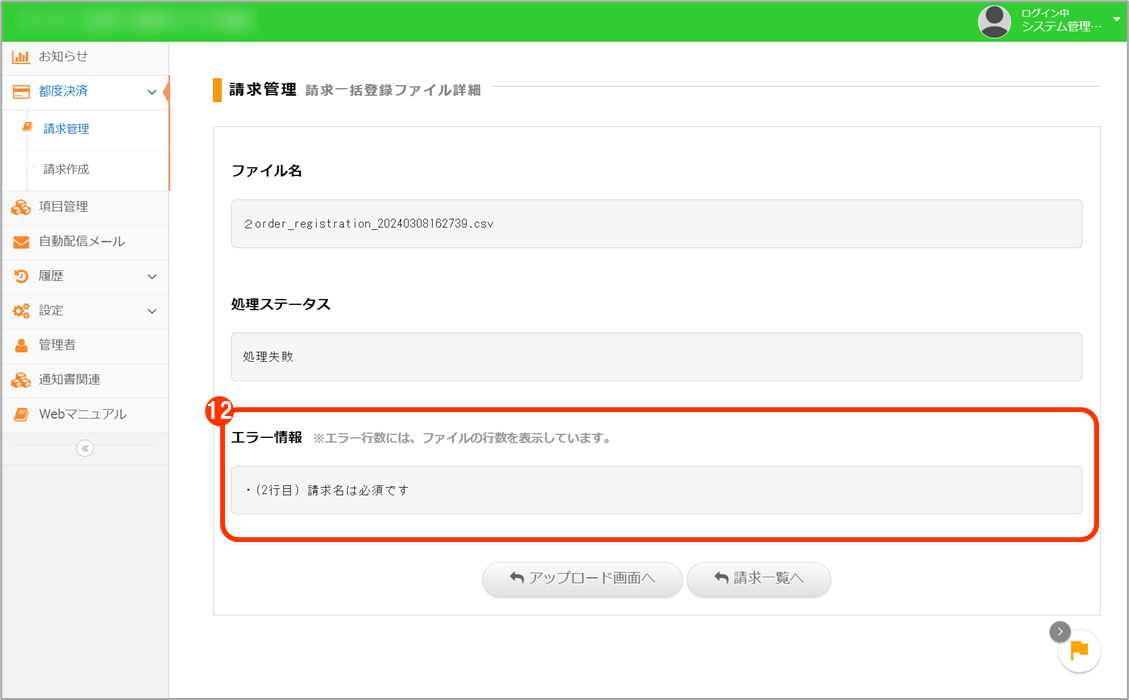
Task: Collapse sidebar with double-arrow button
Action: (x=85, y=448)
